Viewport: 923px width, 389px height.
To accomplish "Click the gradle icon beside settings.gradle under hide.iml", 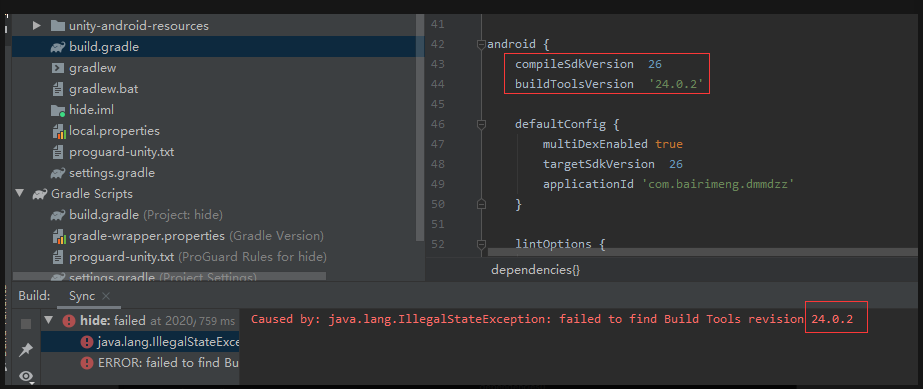I will click(x=57, y=173).
